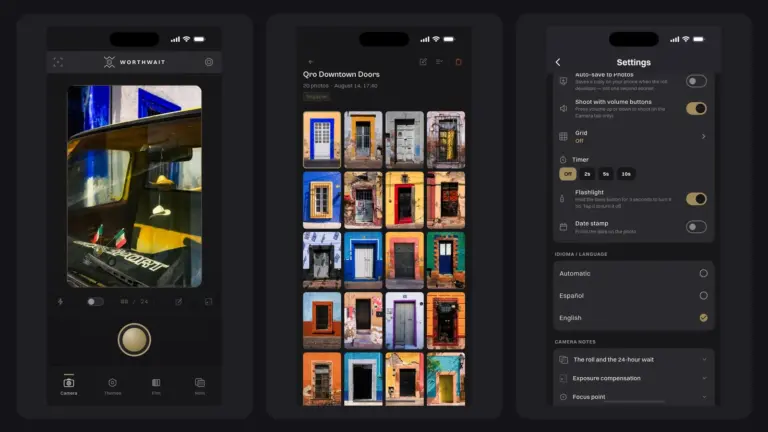Open the blue door on green wall photo
Image resolution: width=768 pixels, height=432 pixels.
[446, 261]
